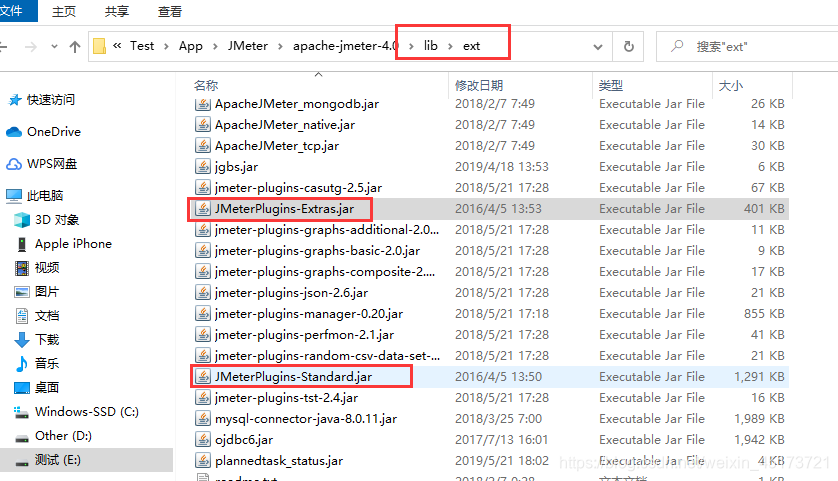The height and width of the screenshot is (481, 838).
Task: Open Other (D:) drive
Action: coord(63,436)
